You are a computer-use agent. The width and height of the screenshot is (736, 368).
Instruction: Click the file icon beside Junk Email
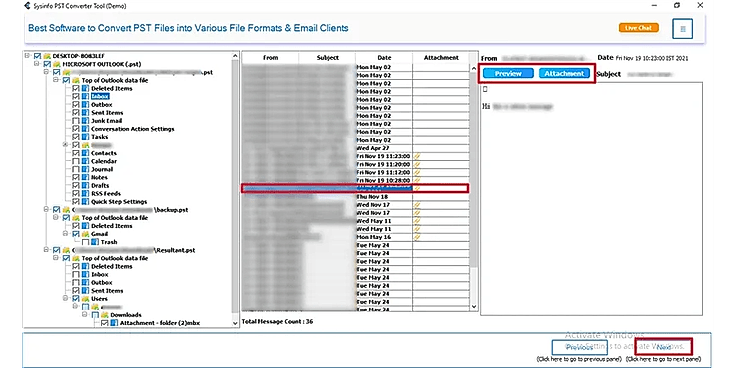tap(85, 121)
